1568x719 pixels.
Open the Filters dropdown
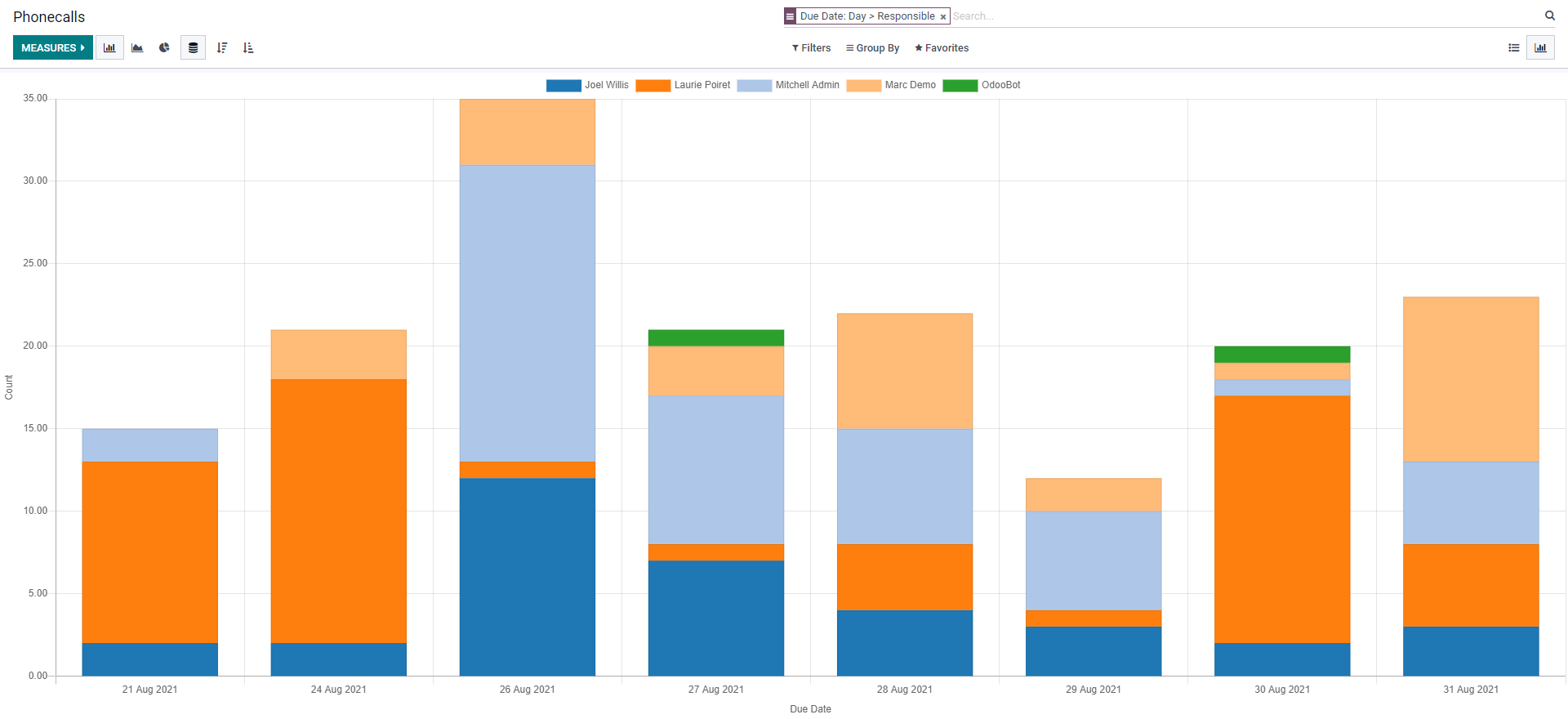(811, 48)
